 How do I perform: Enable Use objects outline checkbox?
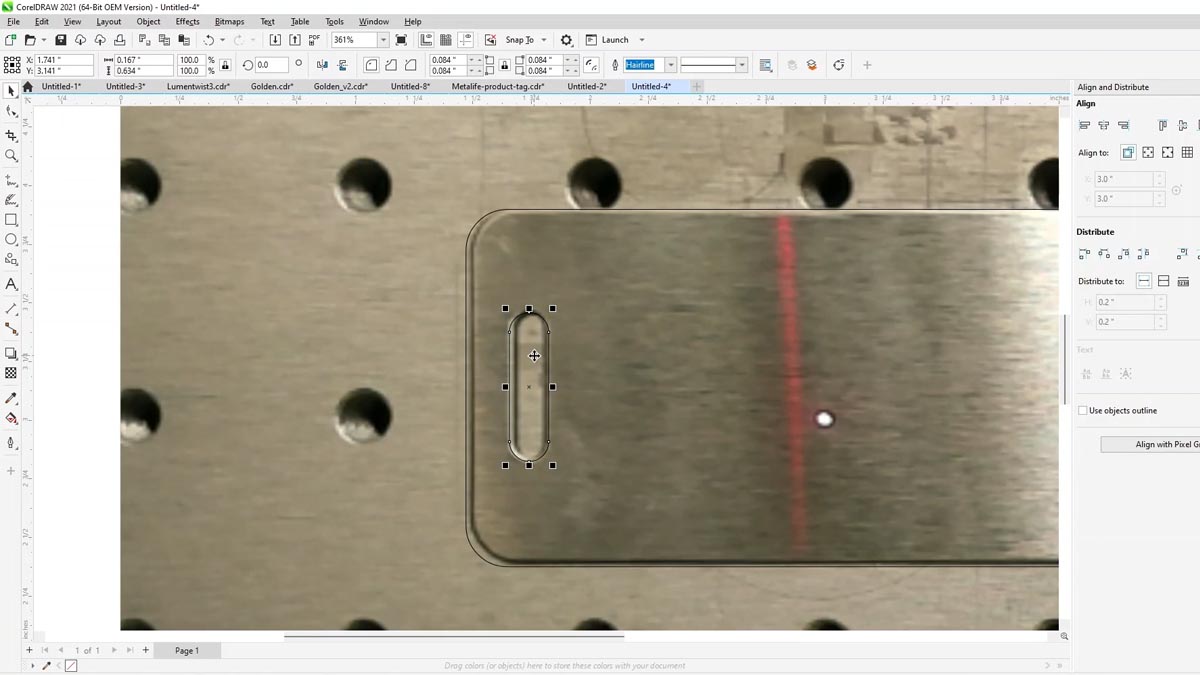pyautogui.click(x=1083, y=411)
